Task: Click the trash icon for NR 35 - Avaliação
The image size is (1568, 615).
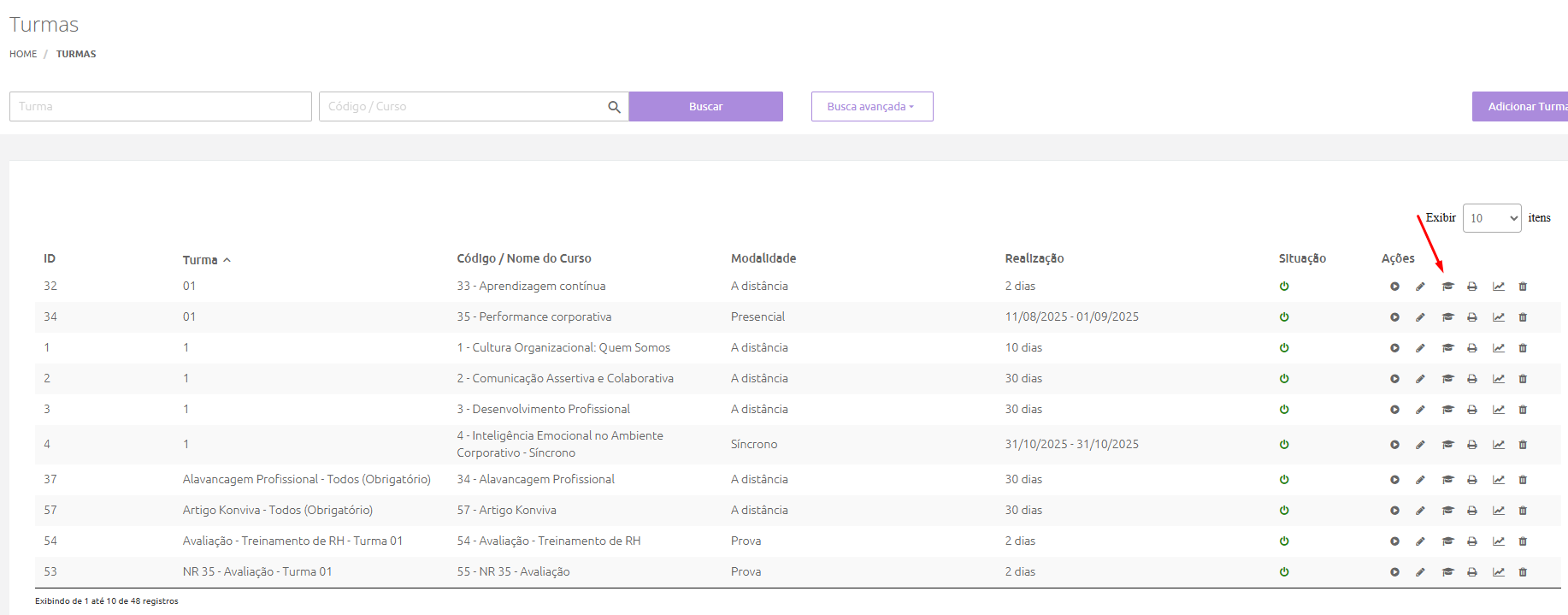Action: tap(1523, 572)
